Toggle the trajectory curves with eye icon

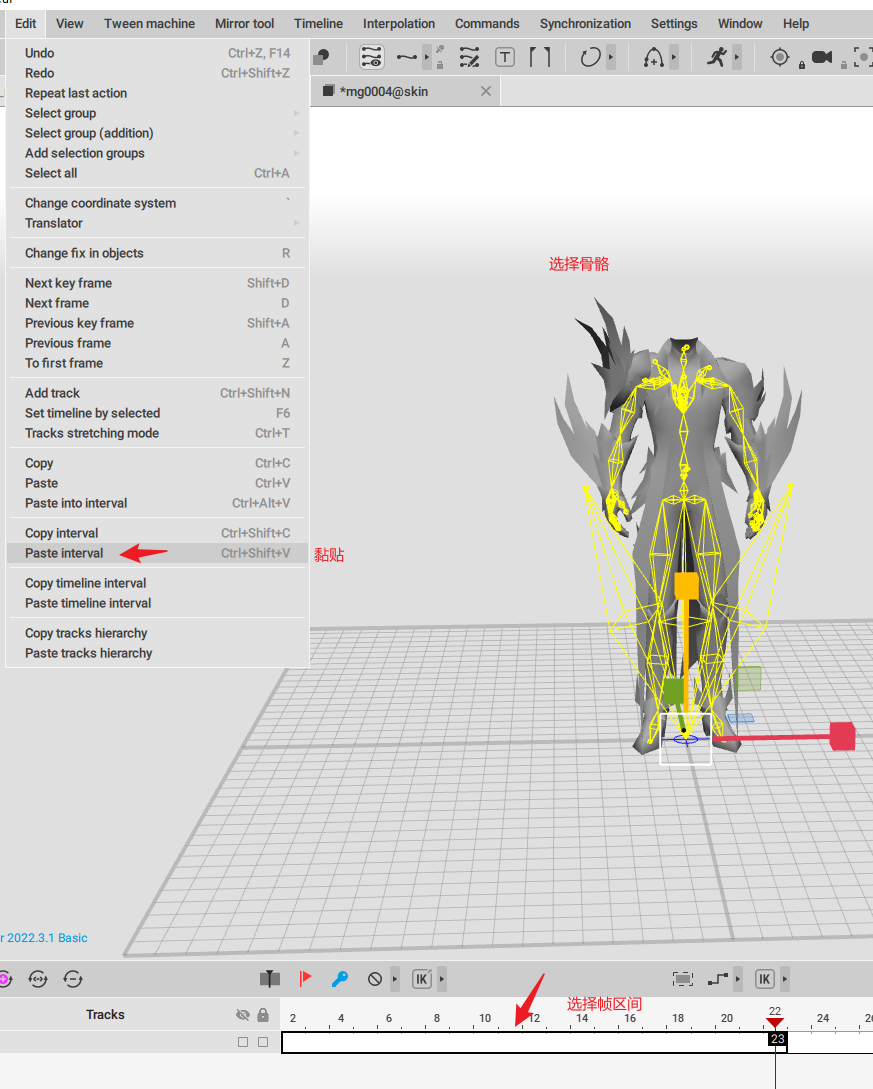(372, 57)
